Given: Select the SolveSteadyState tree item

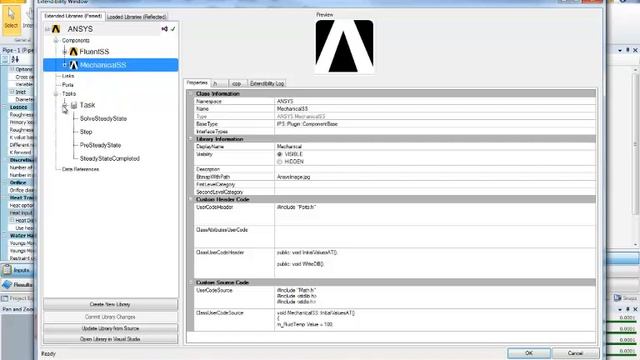Looking at the screenshot, I should (103, 119).
